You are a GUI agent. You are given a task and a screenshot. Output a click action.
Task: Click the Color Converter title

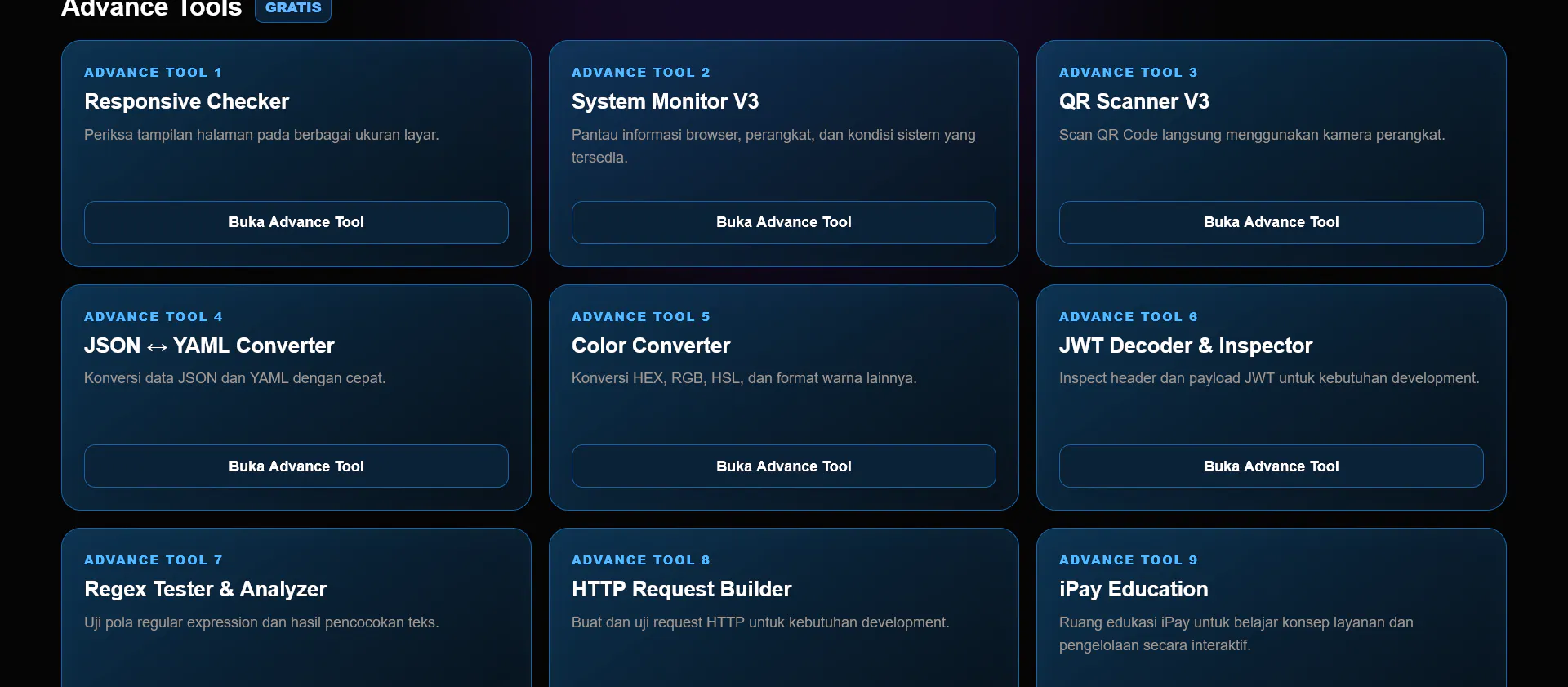pos(651,346)
